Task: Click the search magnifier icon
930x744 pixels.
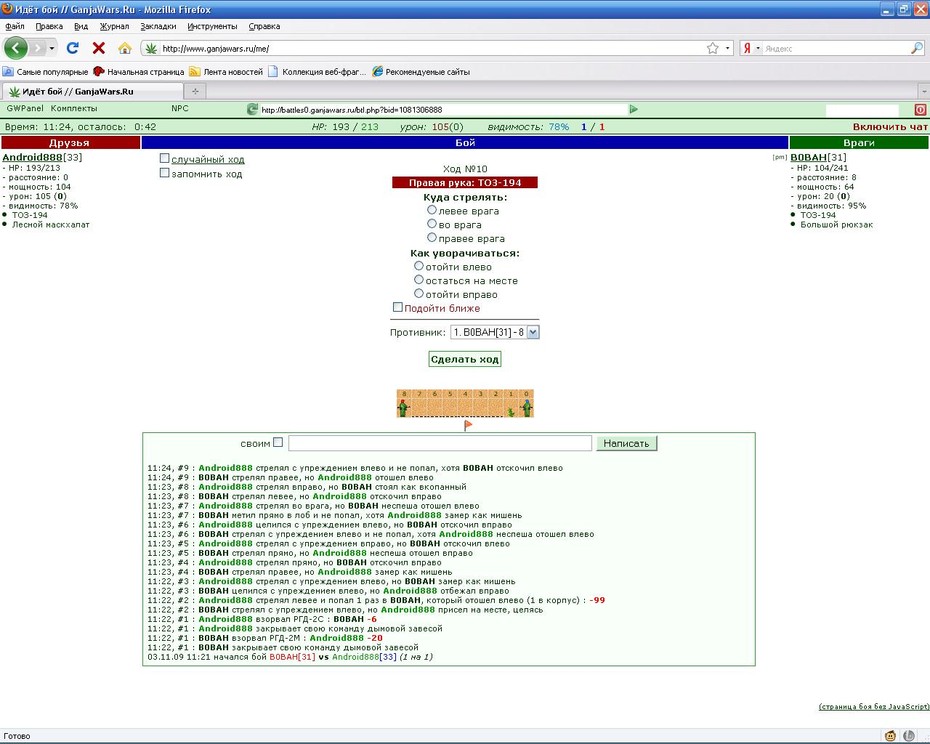Action: point(917,48)
